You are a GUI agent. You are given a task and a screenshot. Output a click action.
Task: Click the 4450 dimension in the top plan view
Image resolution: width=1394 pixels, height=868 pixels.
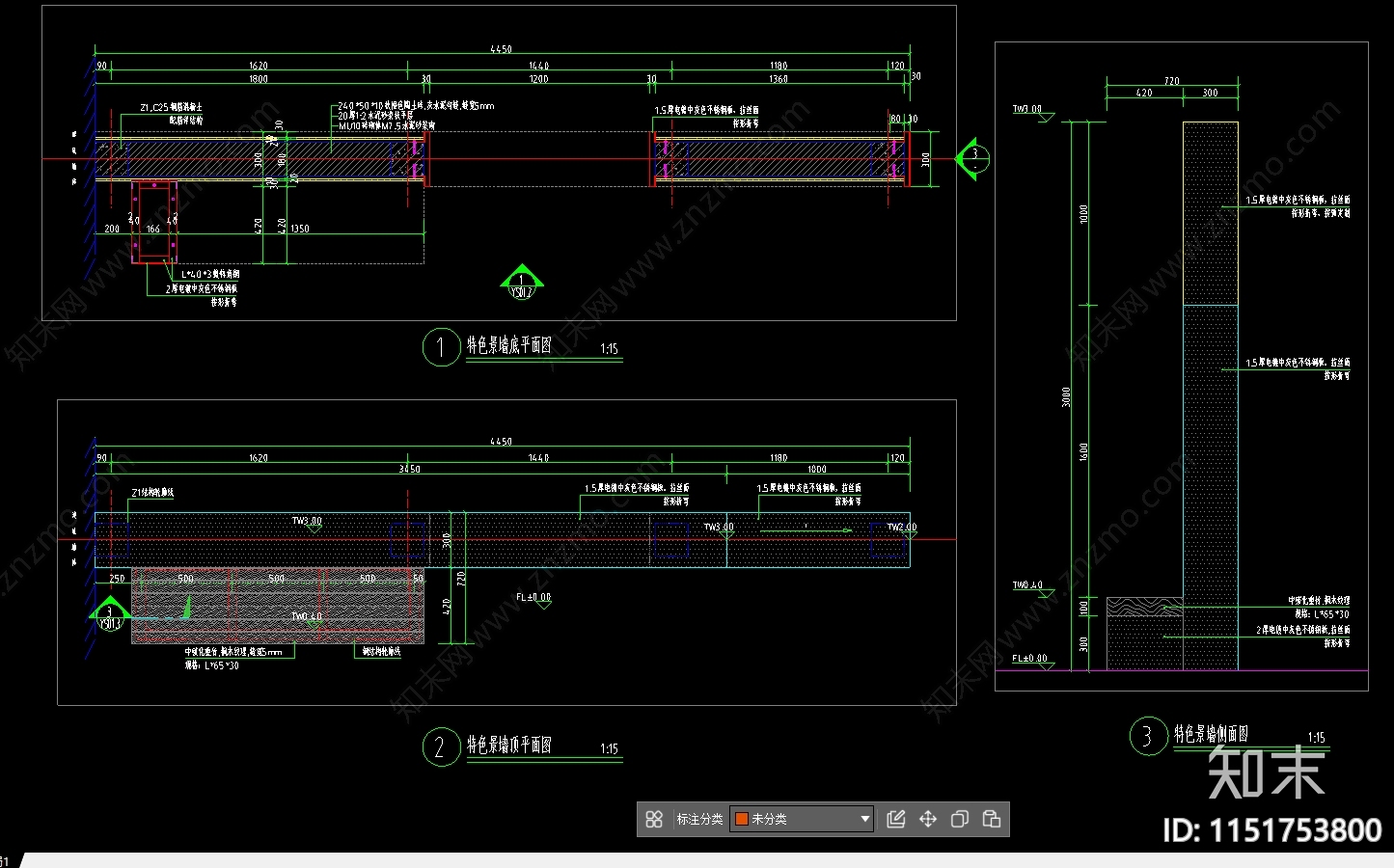501,442
